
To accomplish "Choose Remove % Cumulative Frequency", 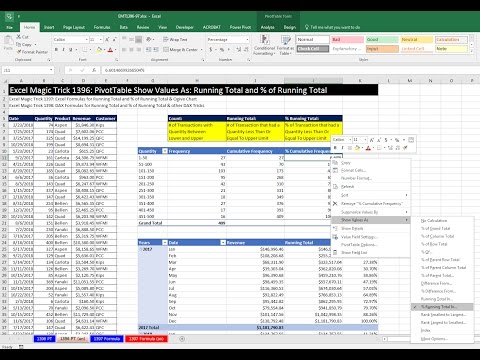I will tap(371, 203).
